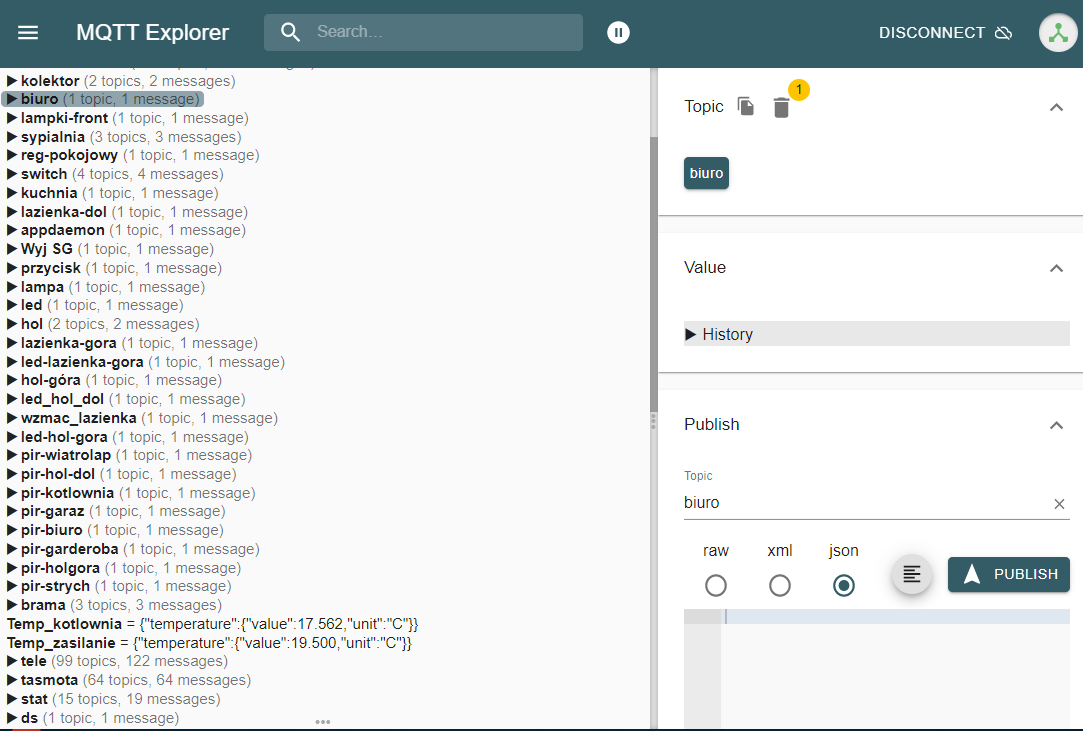Pause topic updates with pause button
This screenshot has width=1083, height=731.
click(x=618, y=32)
